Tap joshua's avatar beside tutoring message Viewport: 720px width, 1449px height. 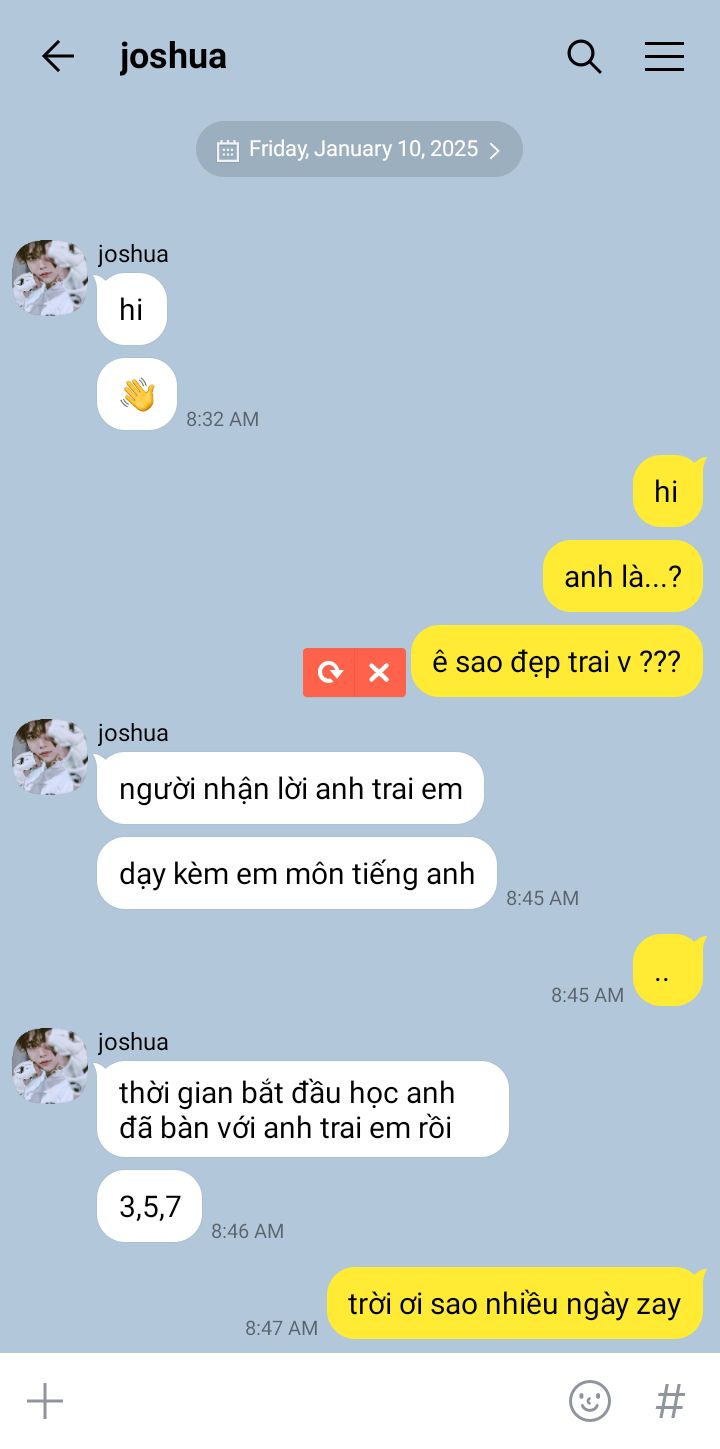(50, 757)
